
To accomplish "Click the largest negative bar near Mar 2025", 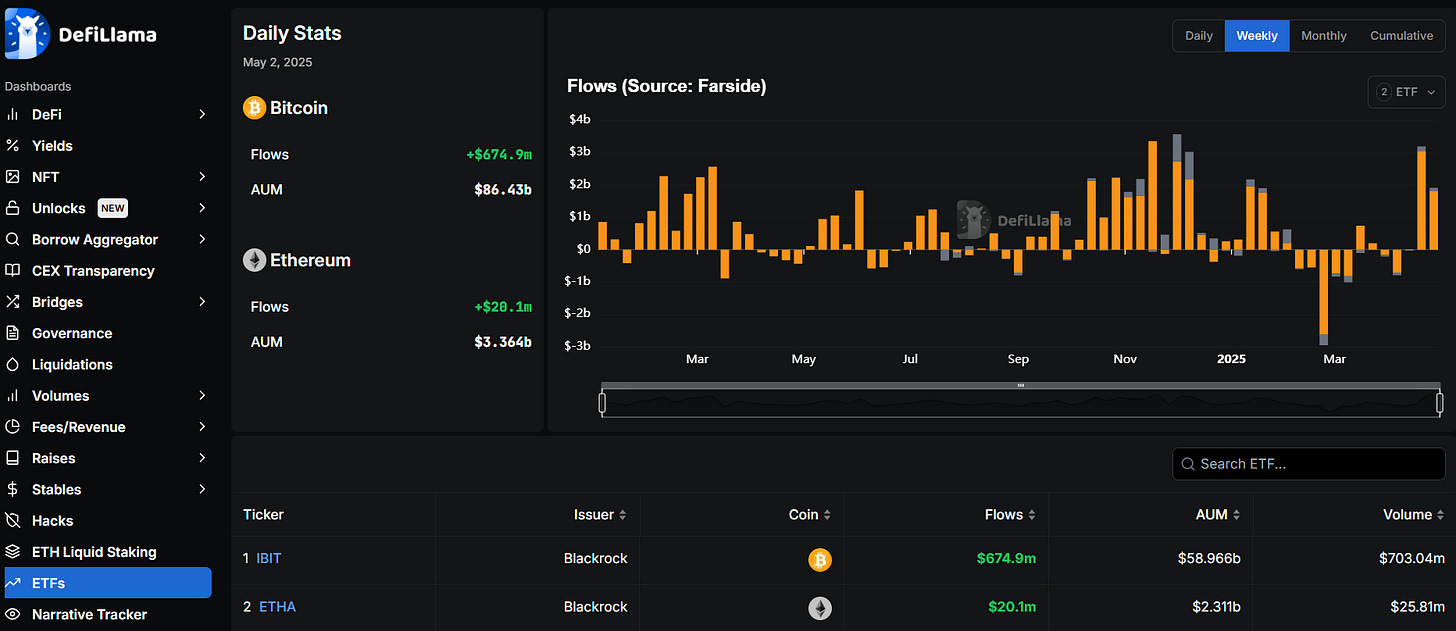I will coord(1324,296).
